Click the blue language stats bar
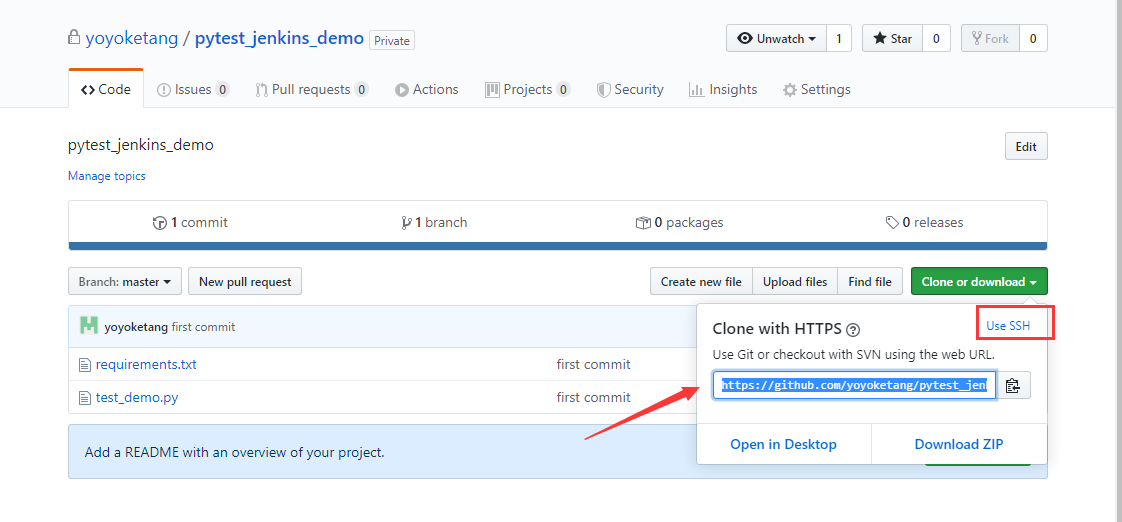This screenshot has width=1122, height=522. pos(557,246)
